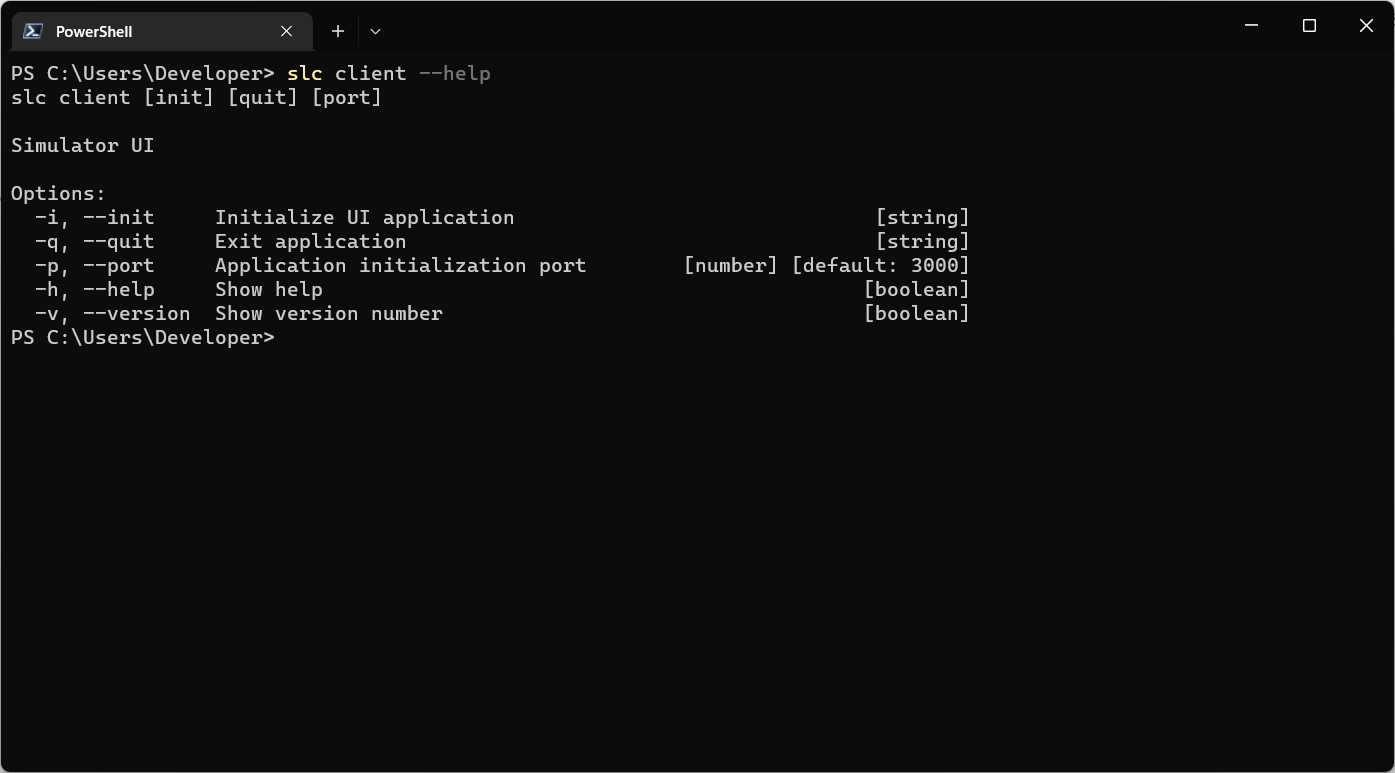The width and height of the screenshot is (1395, 773).
Task: Open a new terminal tab with the plus button
Action: 337,31
